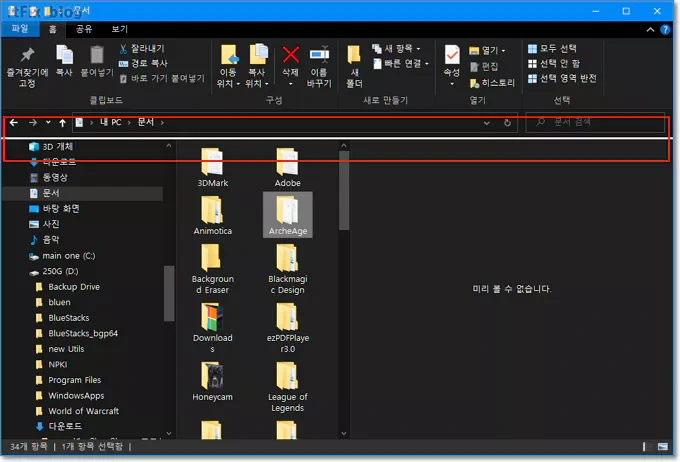Screen dimensions: 680x462
Task: Click 선택 영역 반전 (Invert selection)
Action: pos(562,79)
